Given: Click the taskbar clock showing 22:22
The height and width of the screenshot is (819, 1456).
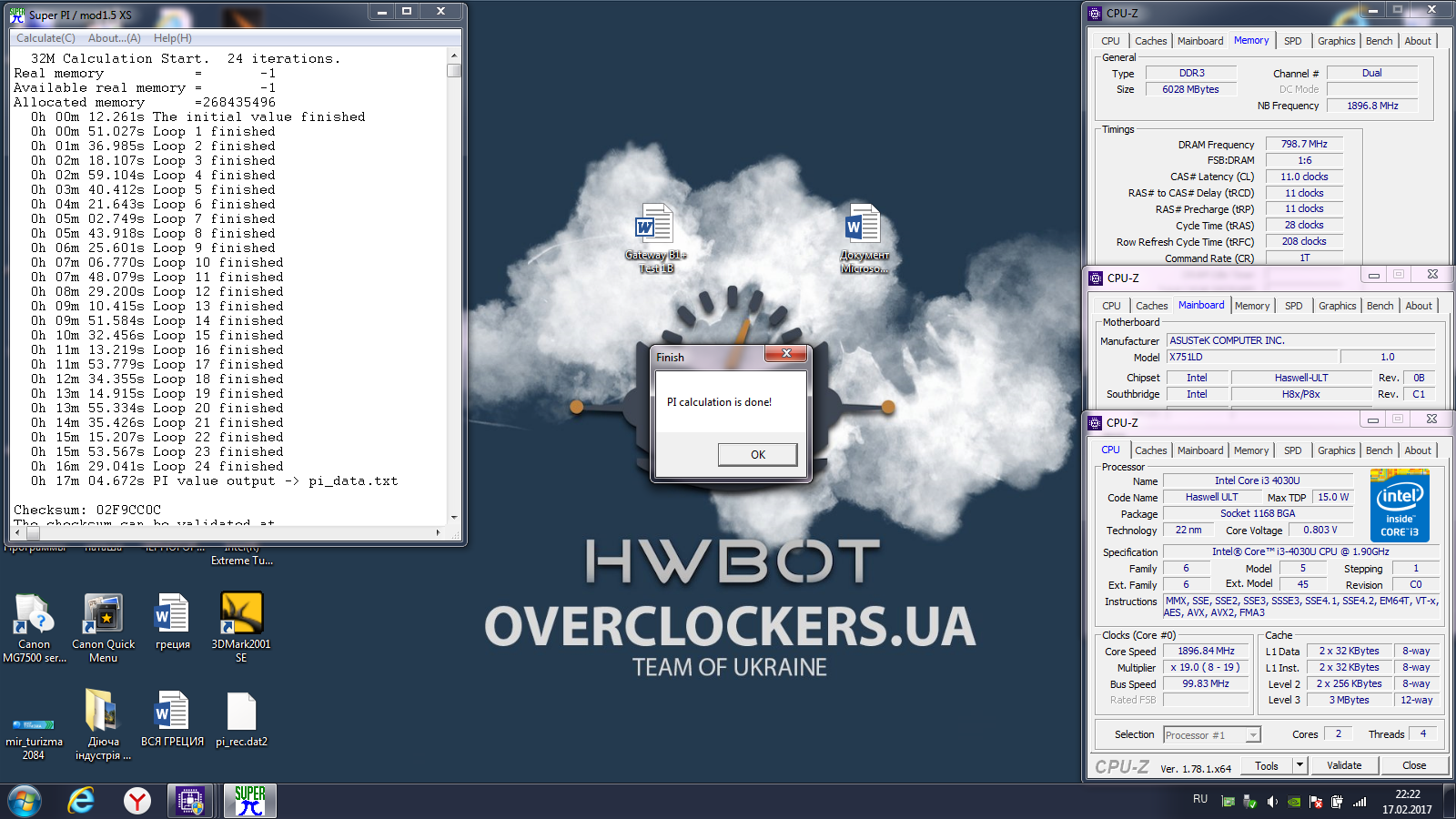Looking at the screenshot, I should click(1407, 802).
